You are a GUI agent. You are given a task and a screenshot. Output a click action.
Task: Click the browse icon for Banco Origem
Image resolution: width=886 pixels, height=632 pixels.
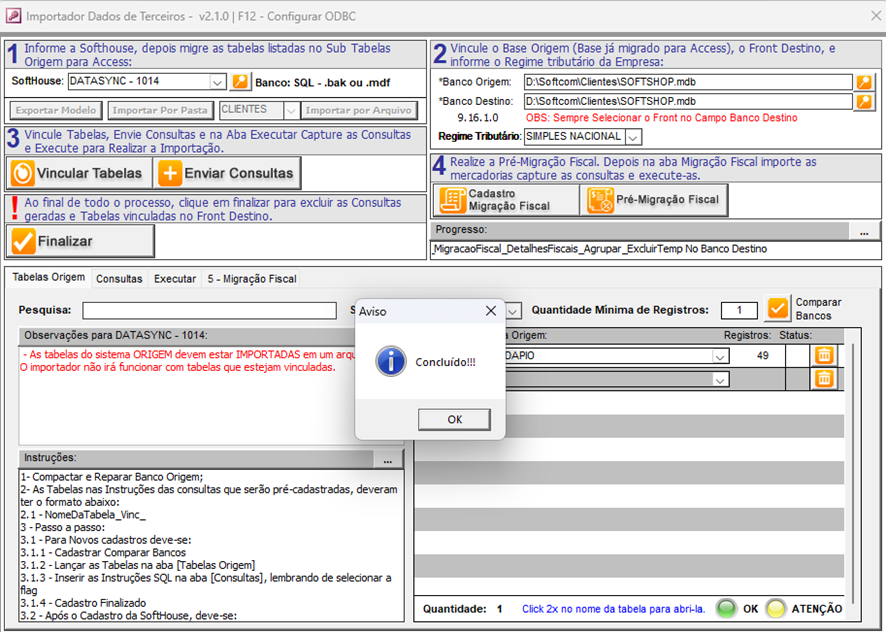tap(864, 82)
